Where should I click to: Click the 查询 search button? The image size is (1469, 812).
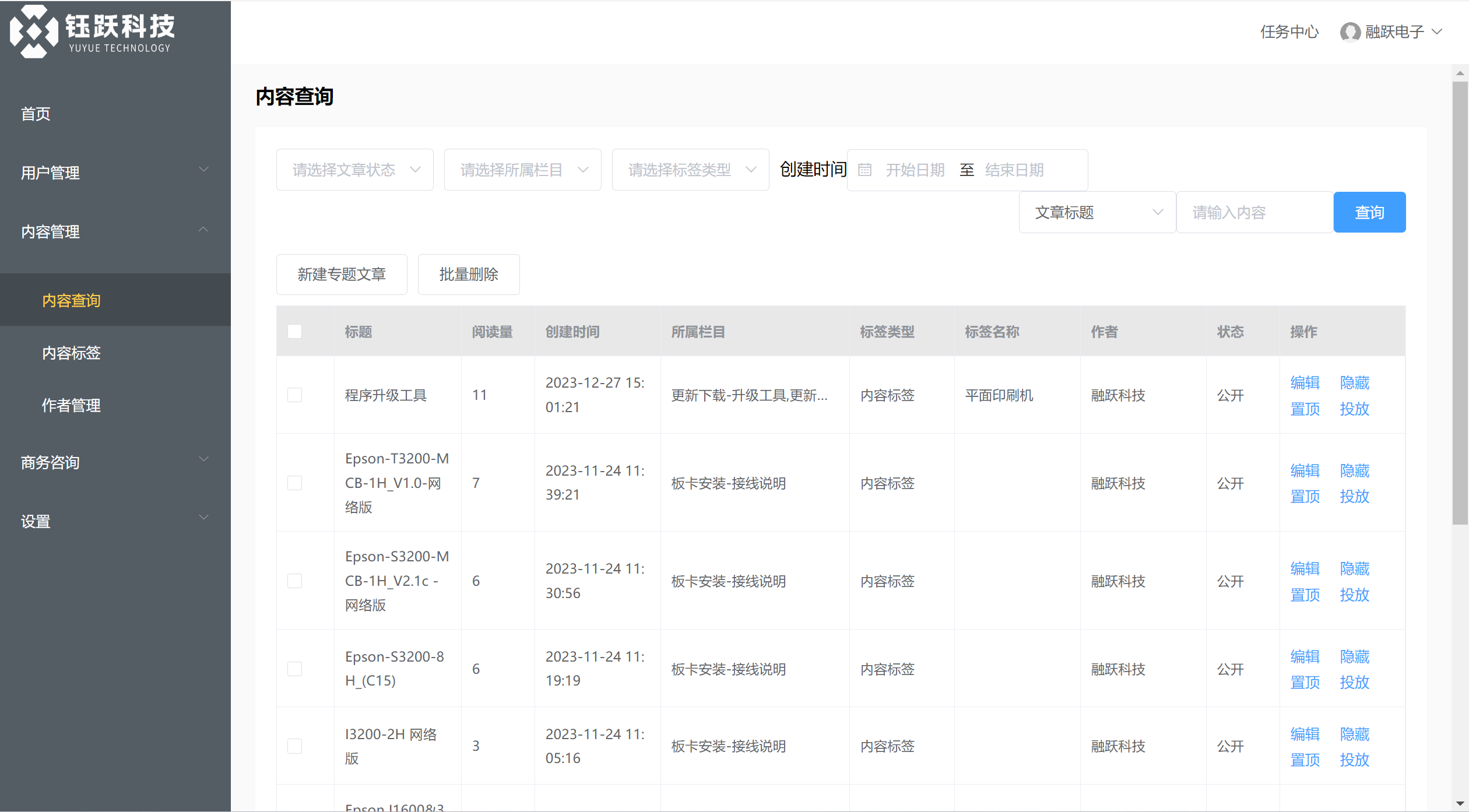pyautogui.click(x=1370, y=212)
